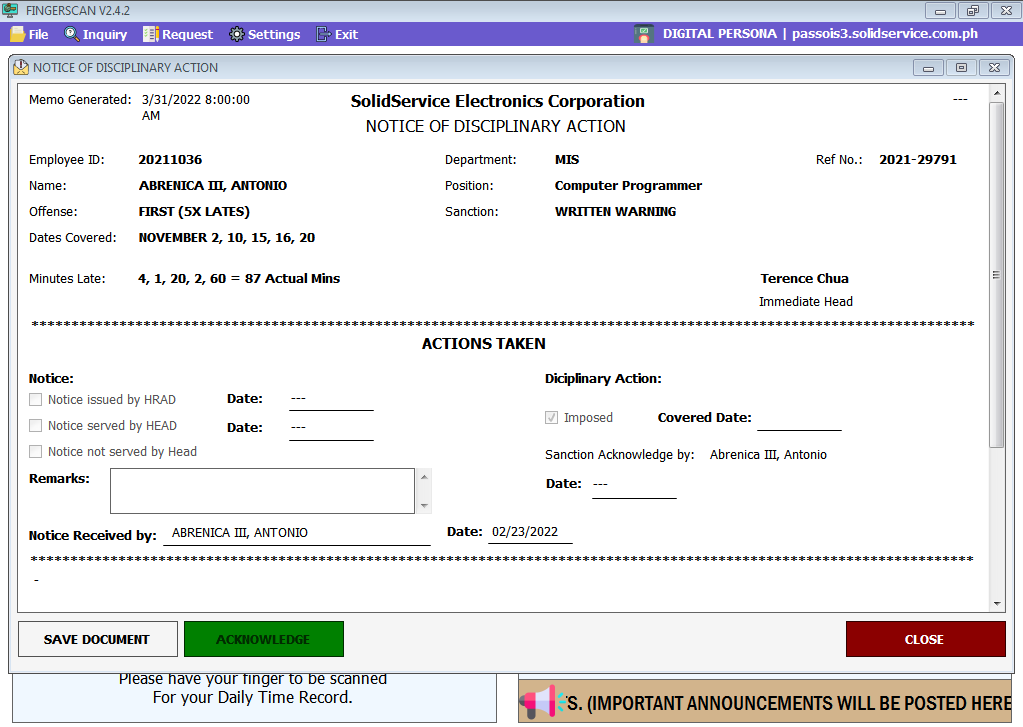The image size is (1023, 727).
Task: Click the Settings gear icon
Action: [236, 34]
